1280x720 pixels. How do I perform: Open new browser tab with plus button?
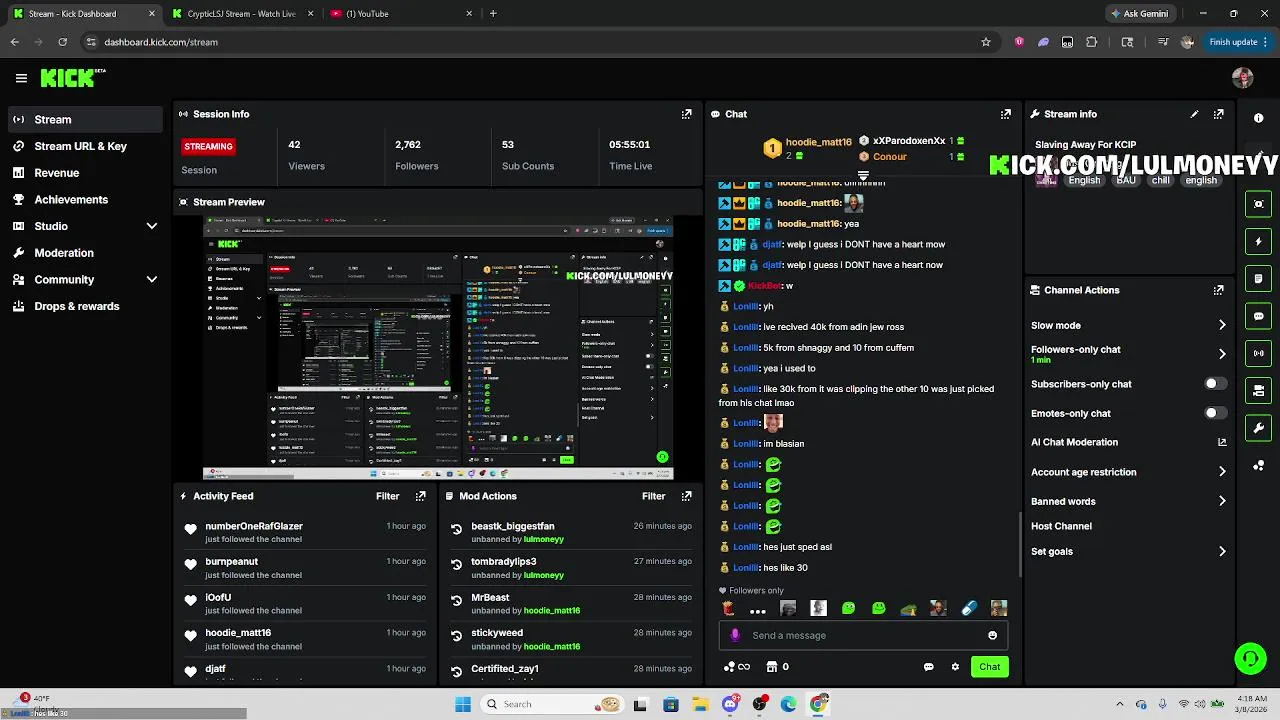493,14
